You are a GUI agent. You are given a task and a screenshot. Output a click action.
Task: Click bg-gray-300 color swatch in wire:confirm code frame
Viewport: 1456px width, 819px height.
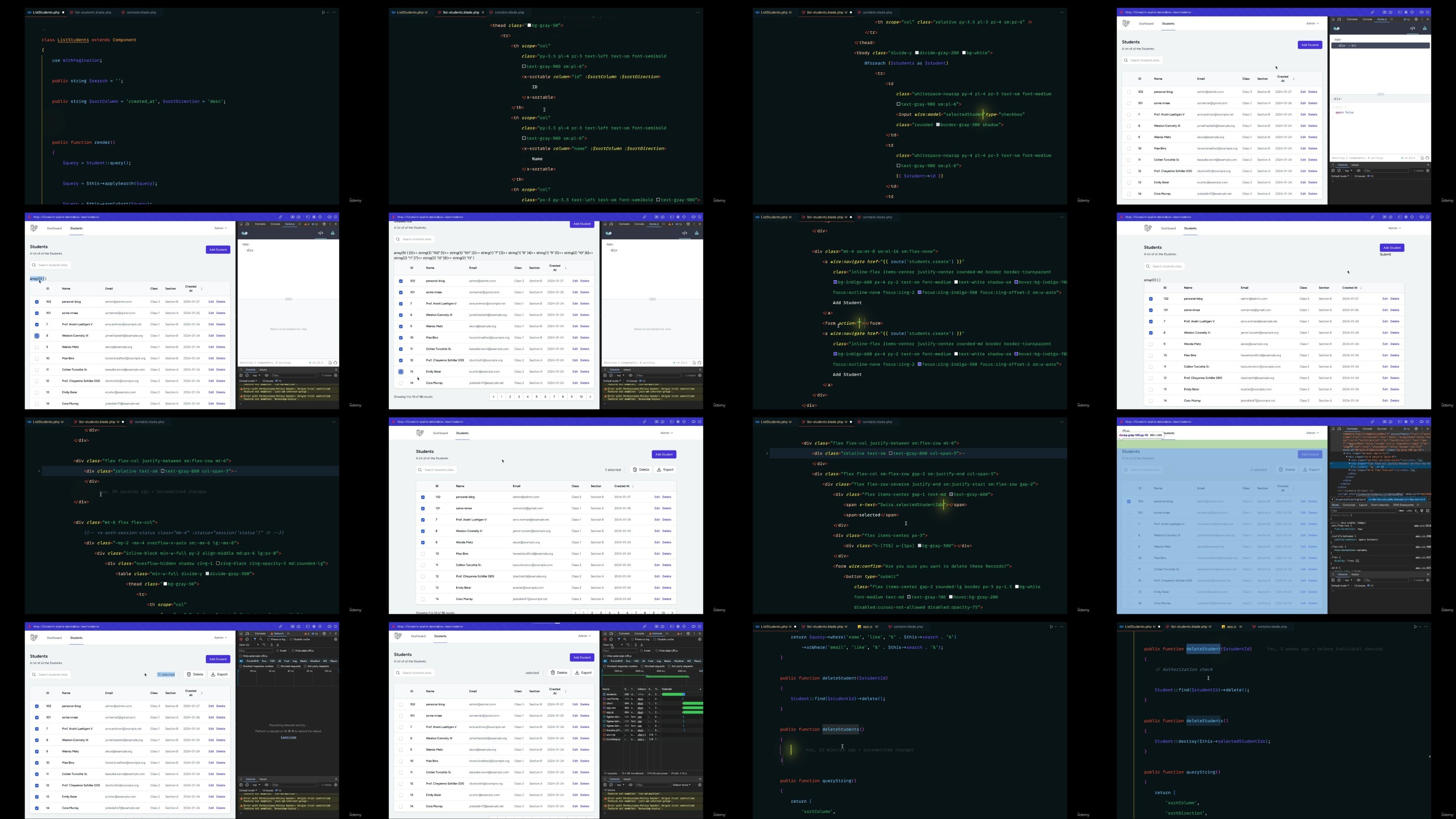pyautogui.click(x=920, y=546)
